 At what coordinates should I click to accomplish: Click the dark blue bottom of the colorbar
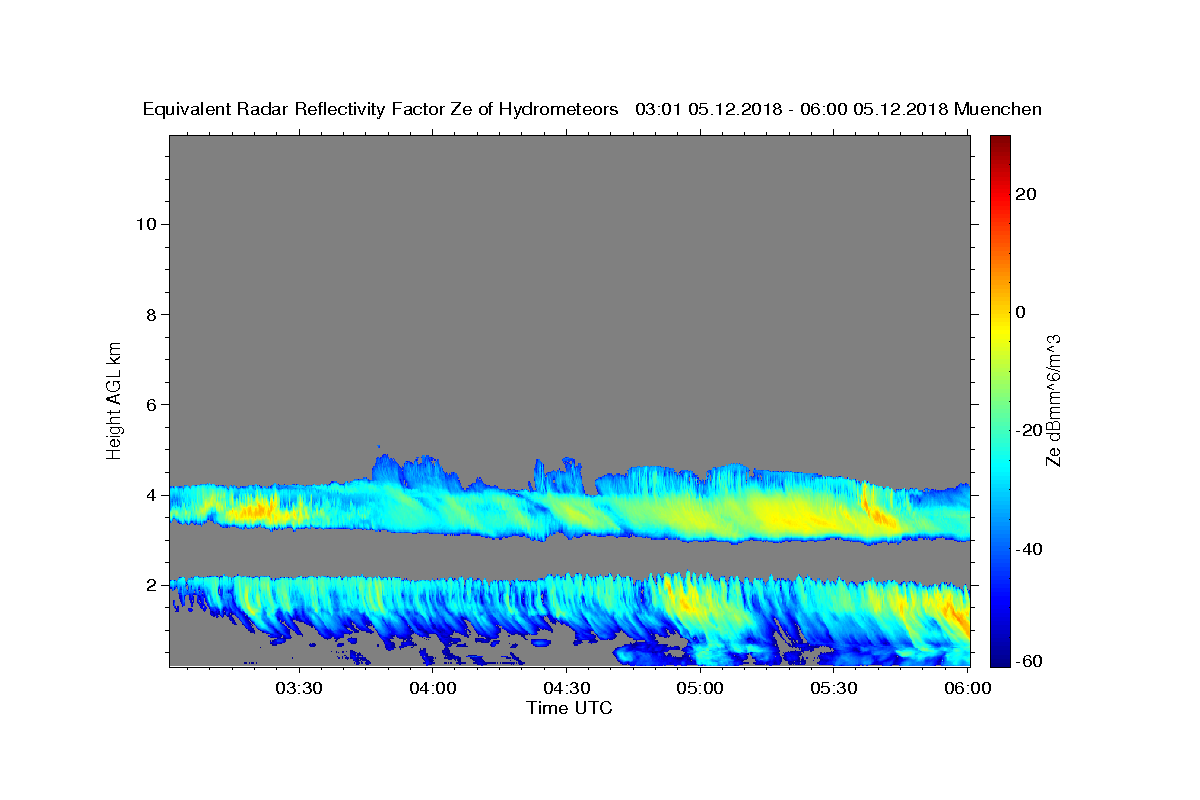point(1000,655)
